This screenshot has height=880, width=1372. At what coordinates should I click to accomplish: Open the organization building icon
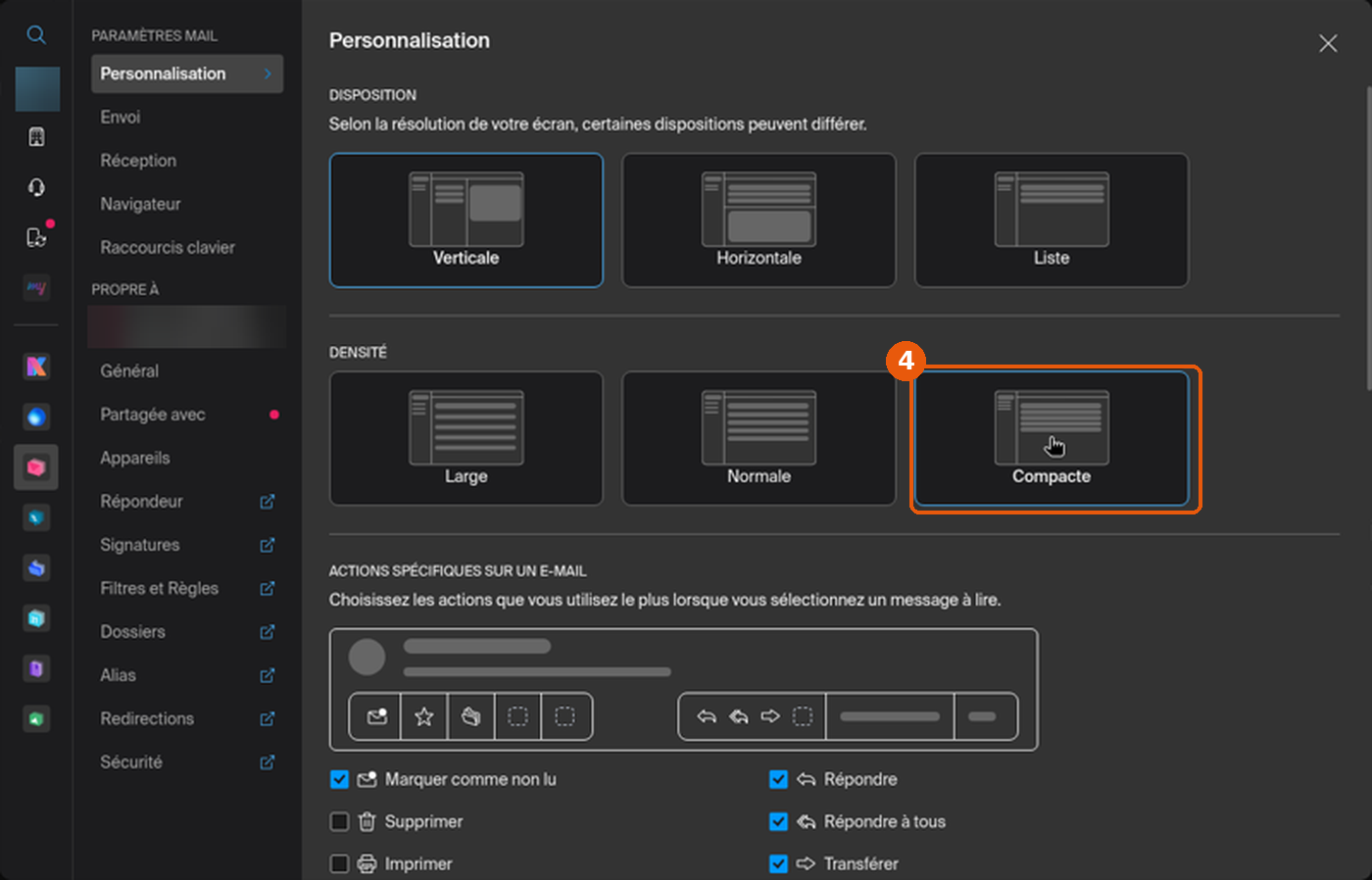36,137
